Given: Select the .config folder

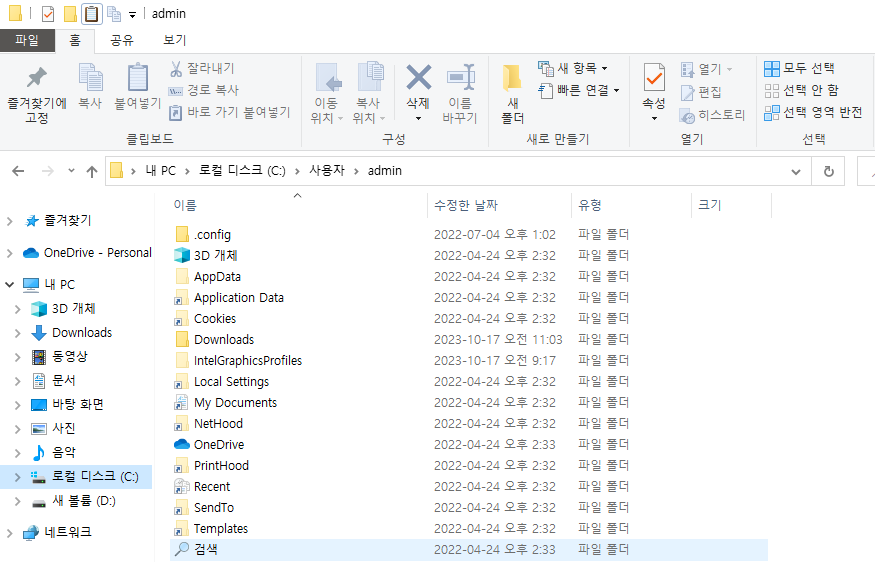Looking at the screenshot, I should point(212,234).
